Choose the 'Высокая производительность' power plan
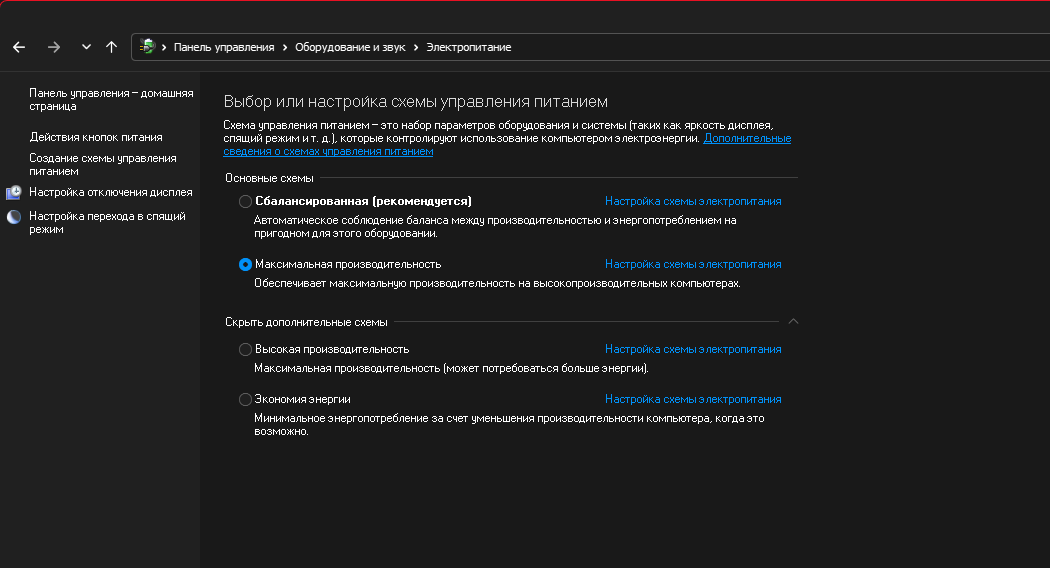 pyautogui.click(x=245, y=349)
